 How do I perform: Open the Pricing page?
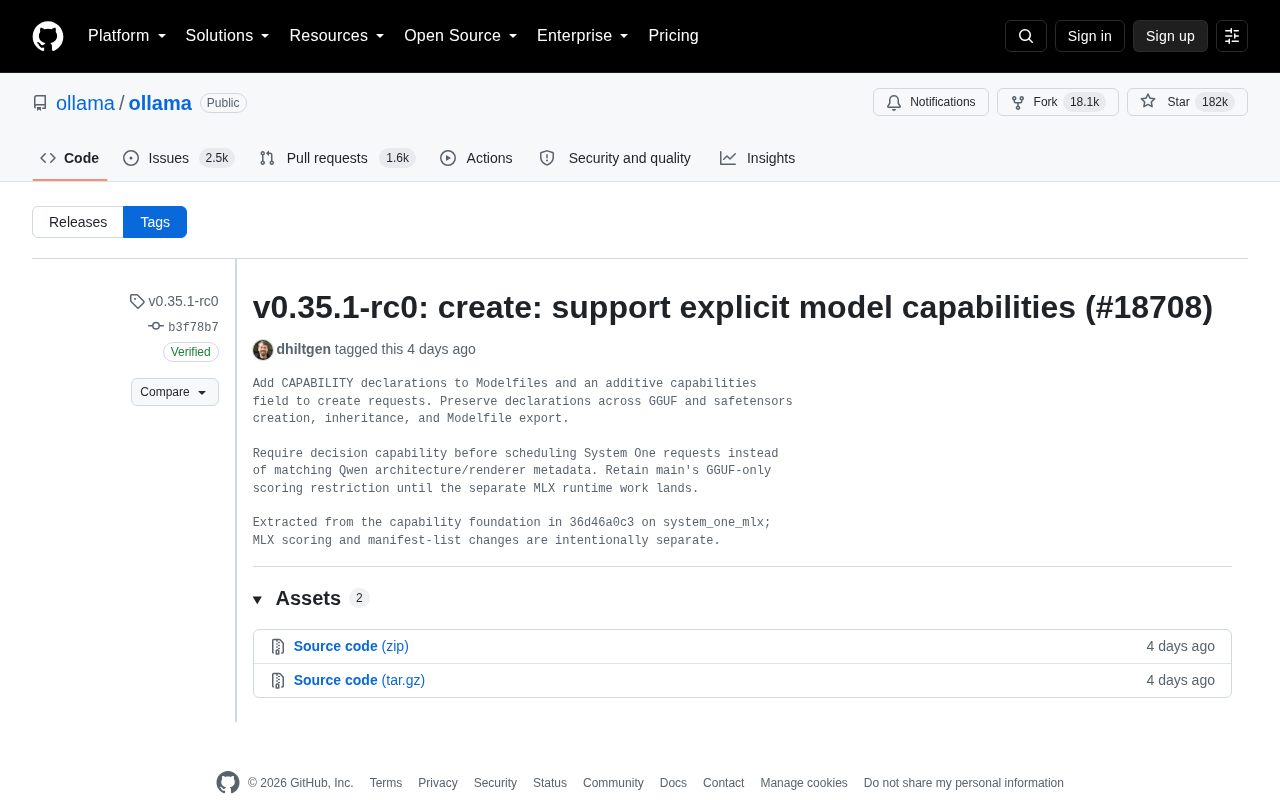[673, 36]
